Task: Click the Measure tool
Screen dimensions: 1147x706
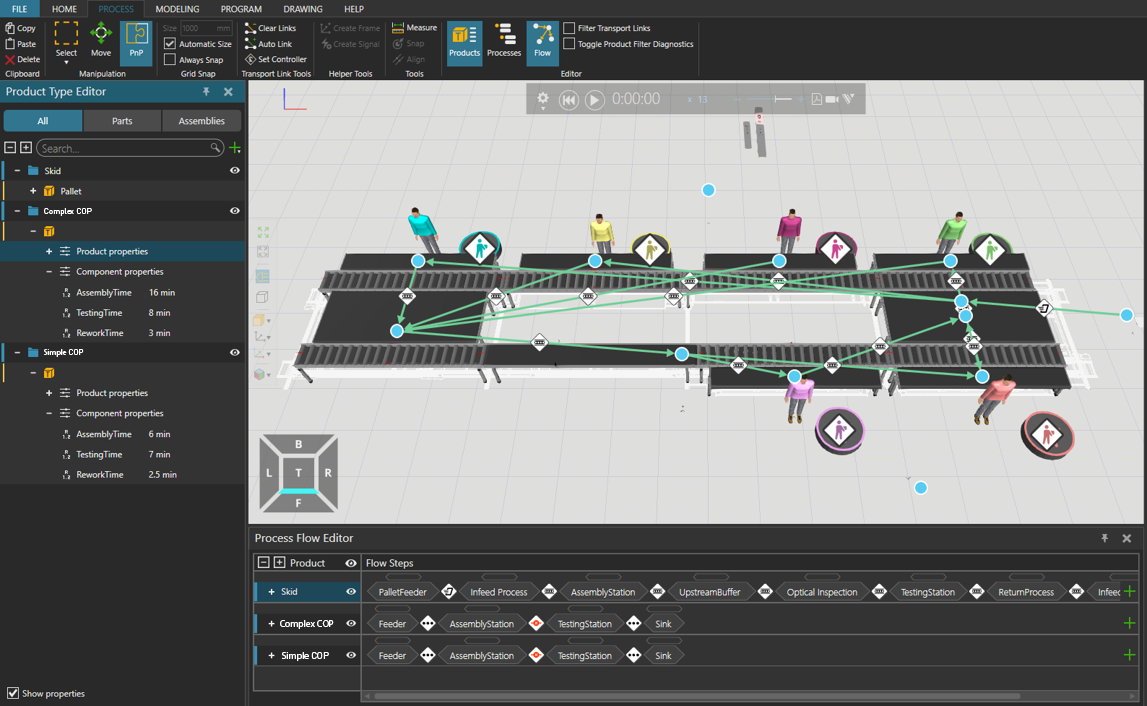Action: [414, 28]
